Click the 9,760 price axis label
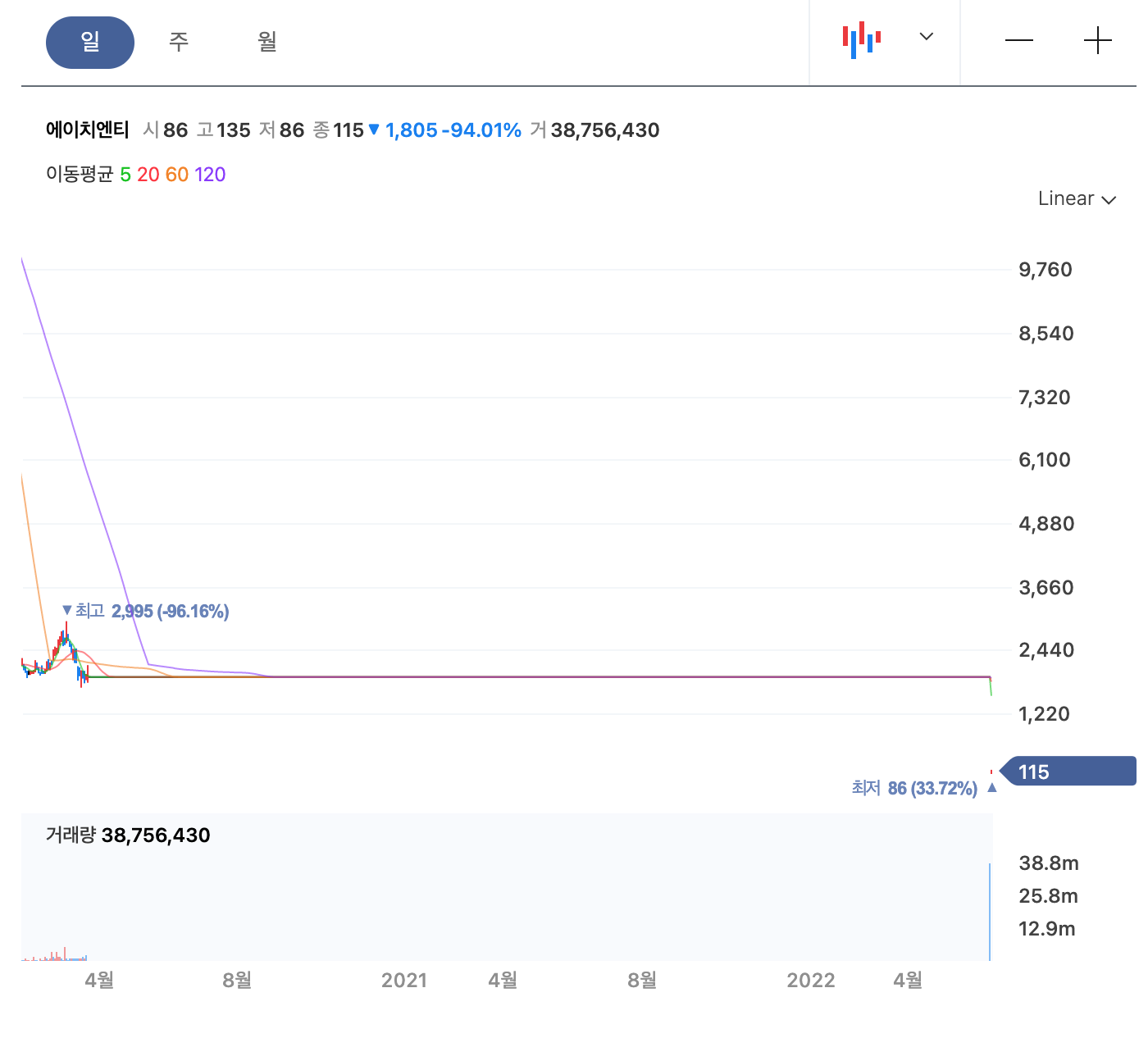Viewport: 1148px width, 1038px height. point(1045,270)
